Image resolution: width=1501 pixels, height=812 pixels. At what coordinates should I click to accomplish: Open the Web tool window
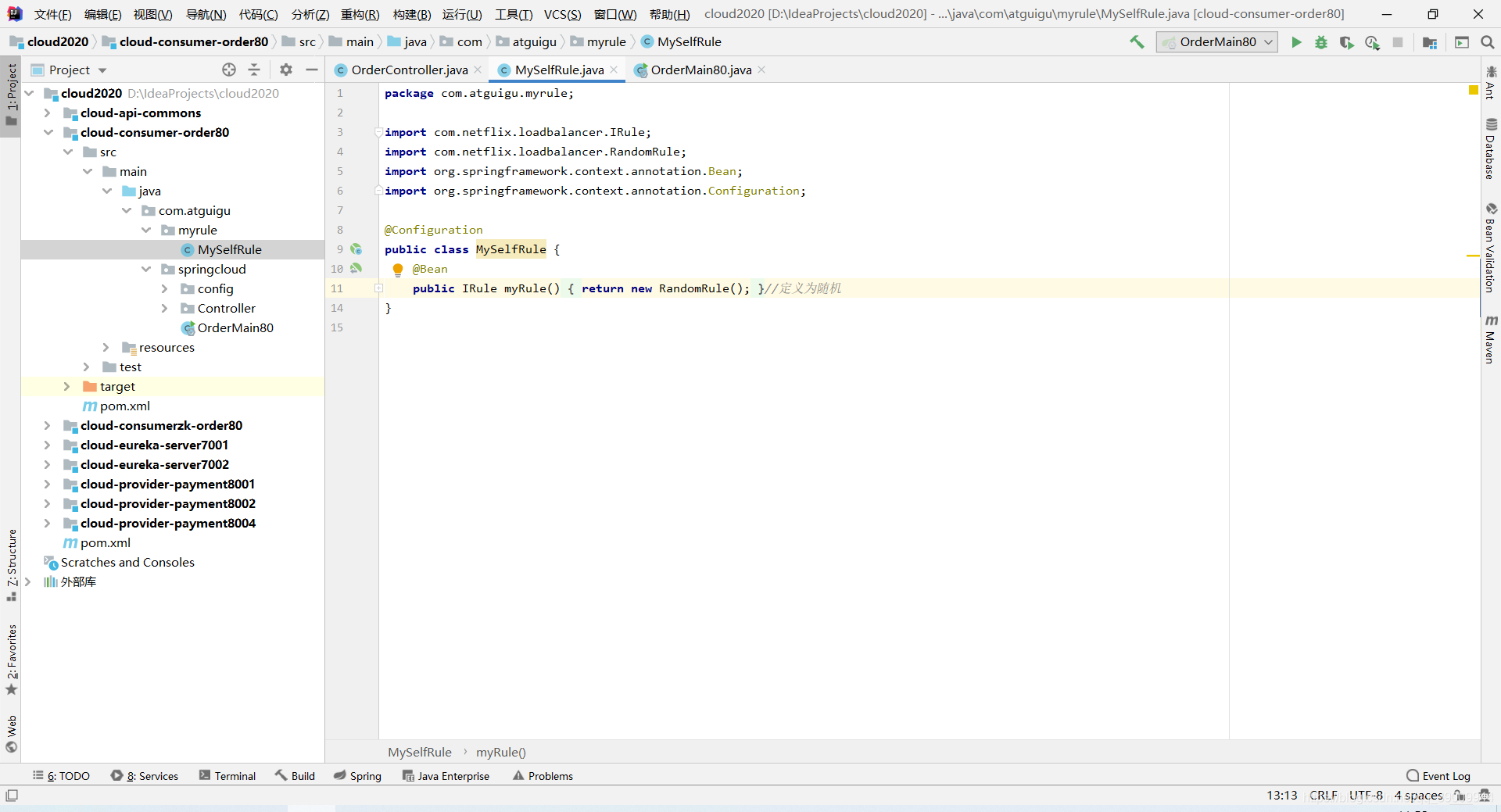coord(11,733)
